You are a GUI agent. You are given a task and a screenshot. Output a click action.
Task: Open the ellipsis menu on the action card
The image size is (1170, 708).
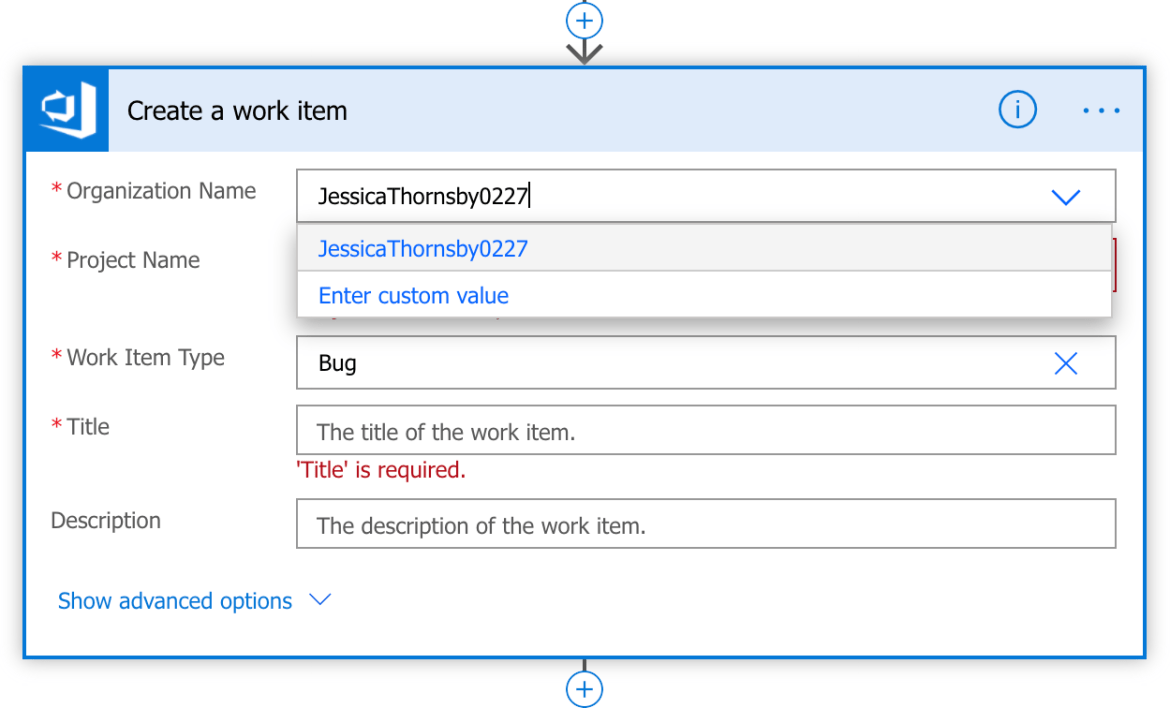pyautogui.click(x=1101, y=110)
